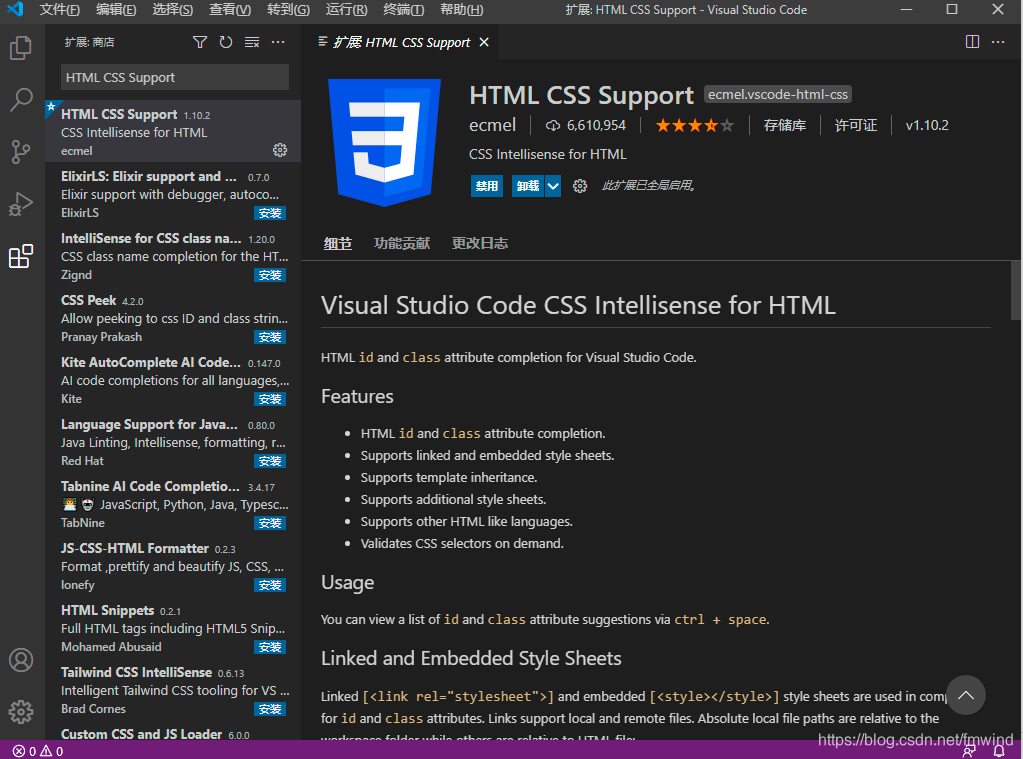Open the 帮助(H) menu
The image size is (1023, 759).
461,10
